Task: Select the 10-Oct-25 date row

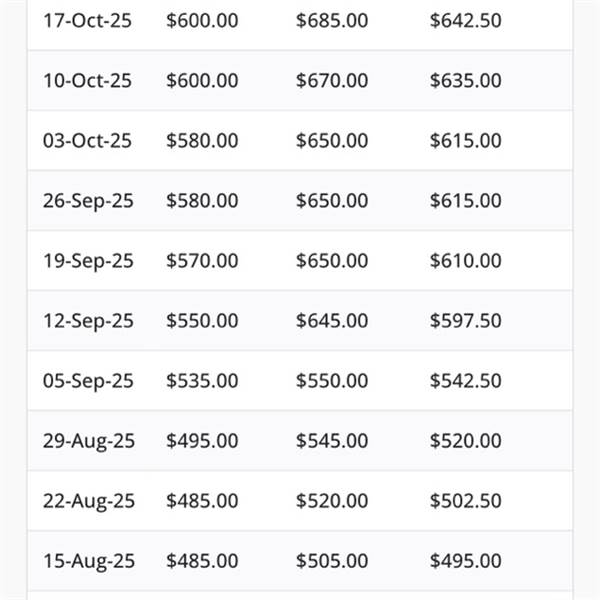Action: tap(87, 80)
